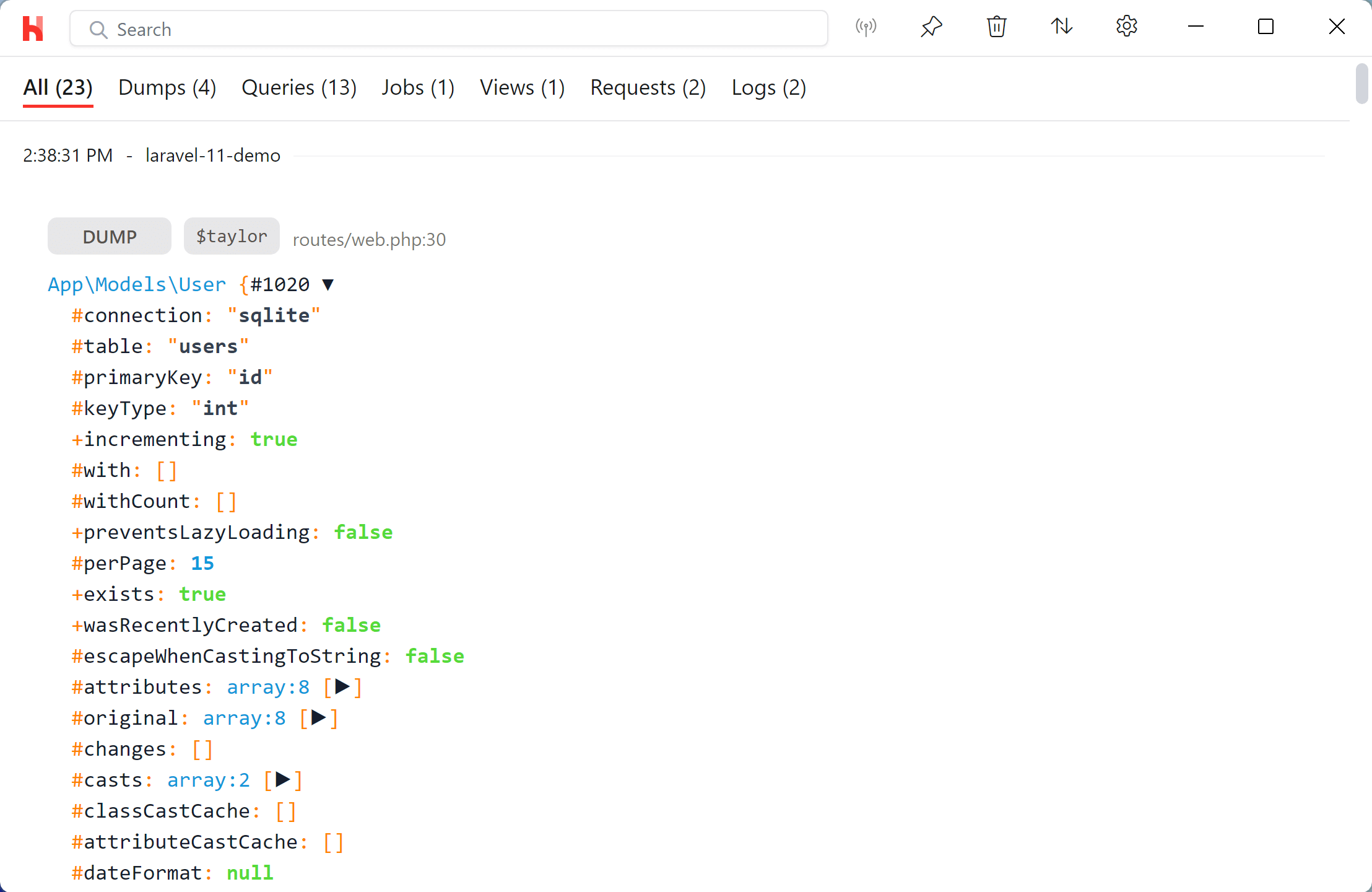
Task: Expand the attributes array
Action: [341, 686]
